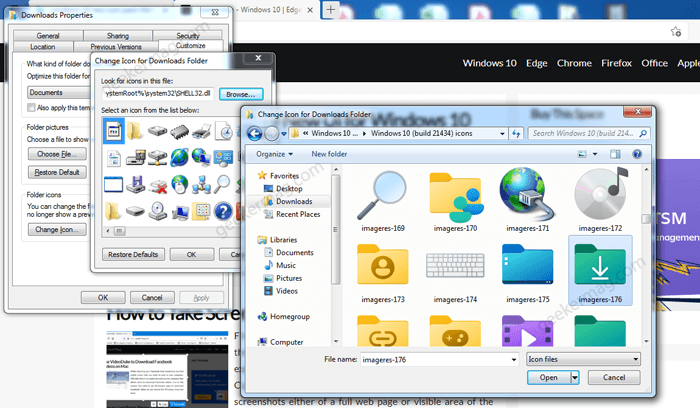Select Libraries in navigation pane
Image resolution: width=700 pixels, height=408 pixels.
(277, 240)
